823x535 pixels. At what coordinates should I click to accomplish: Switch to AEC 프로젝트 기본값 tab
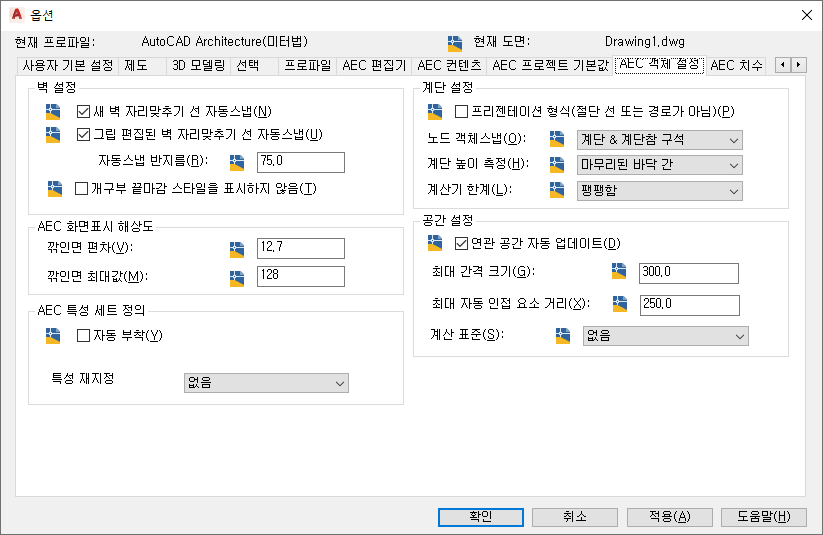pos(550,66)
